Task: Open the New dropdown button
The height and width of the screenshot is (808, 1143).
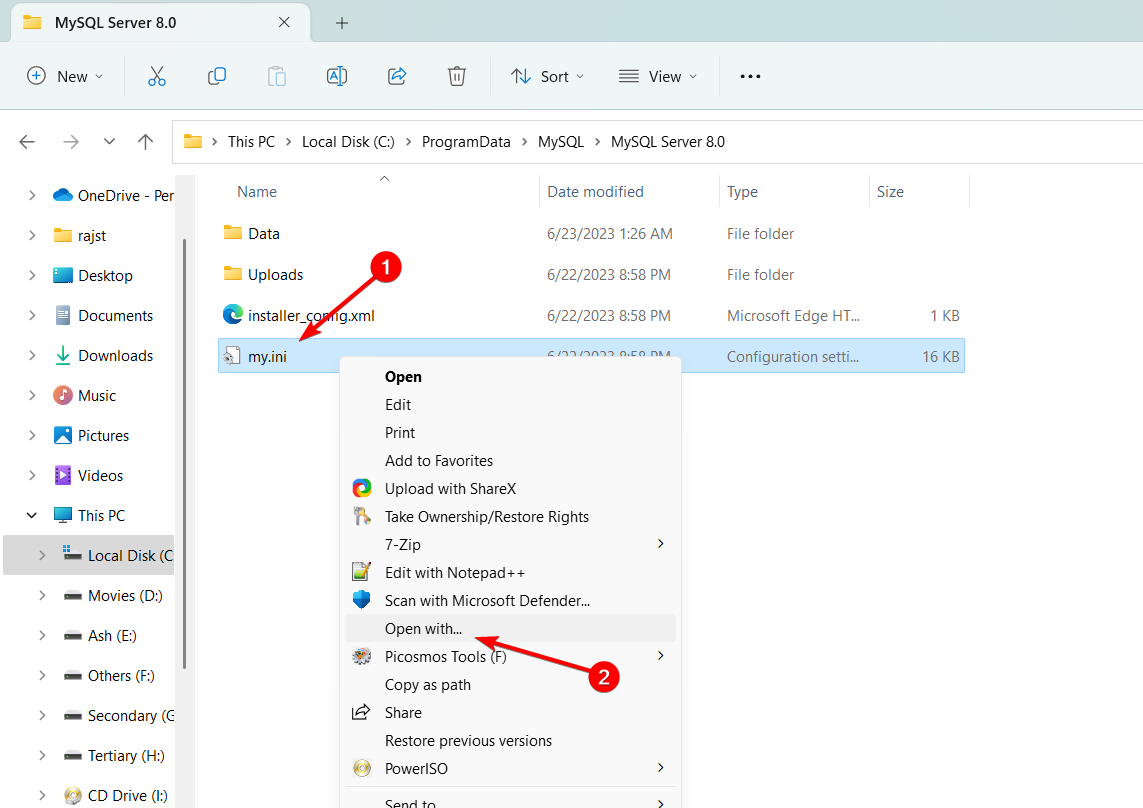Action: pyautogui.click(x=65, y=76)
